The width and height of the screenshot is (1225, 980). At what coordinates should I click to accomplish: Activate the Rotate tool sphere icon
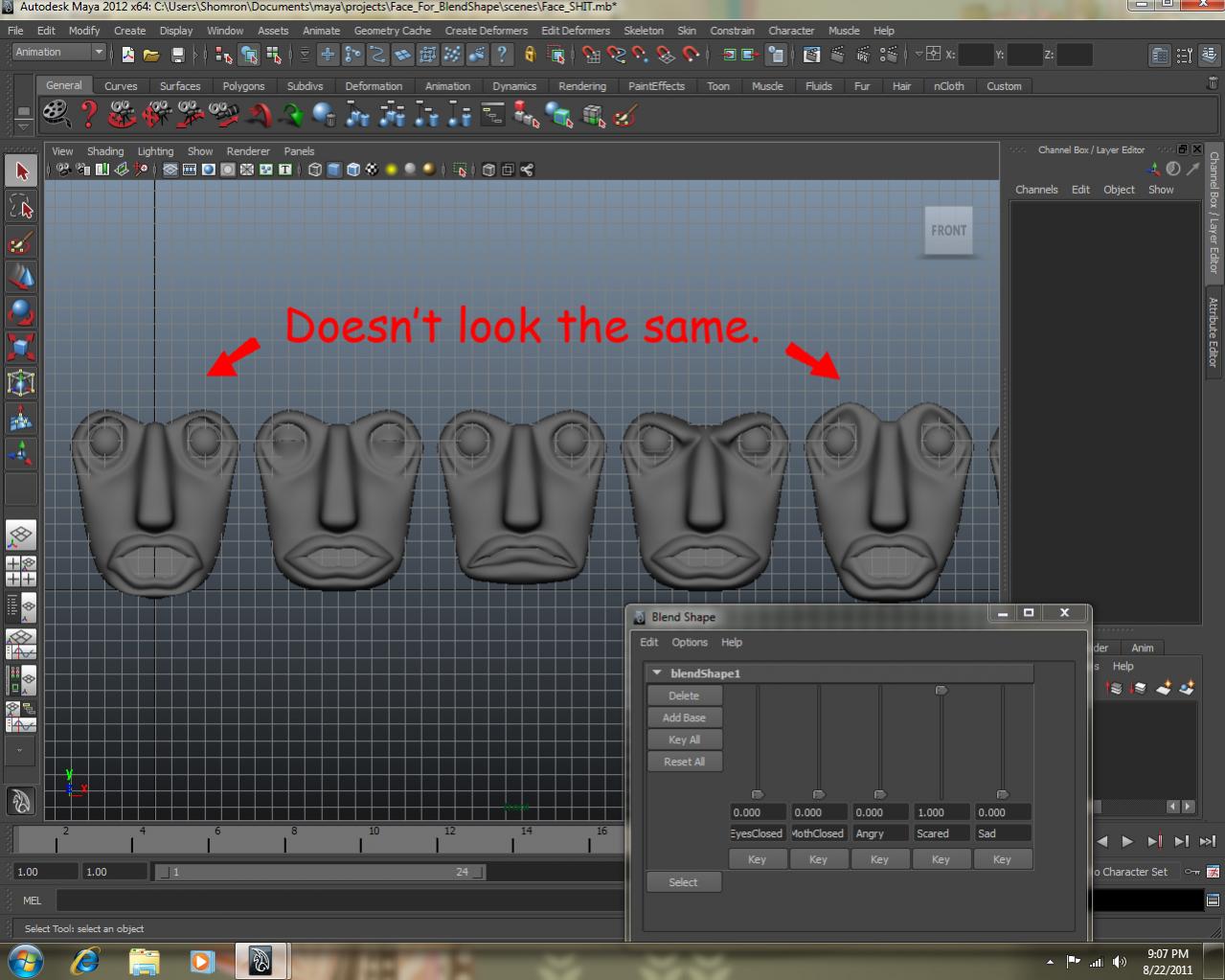coord(21,312)
